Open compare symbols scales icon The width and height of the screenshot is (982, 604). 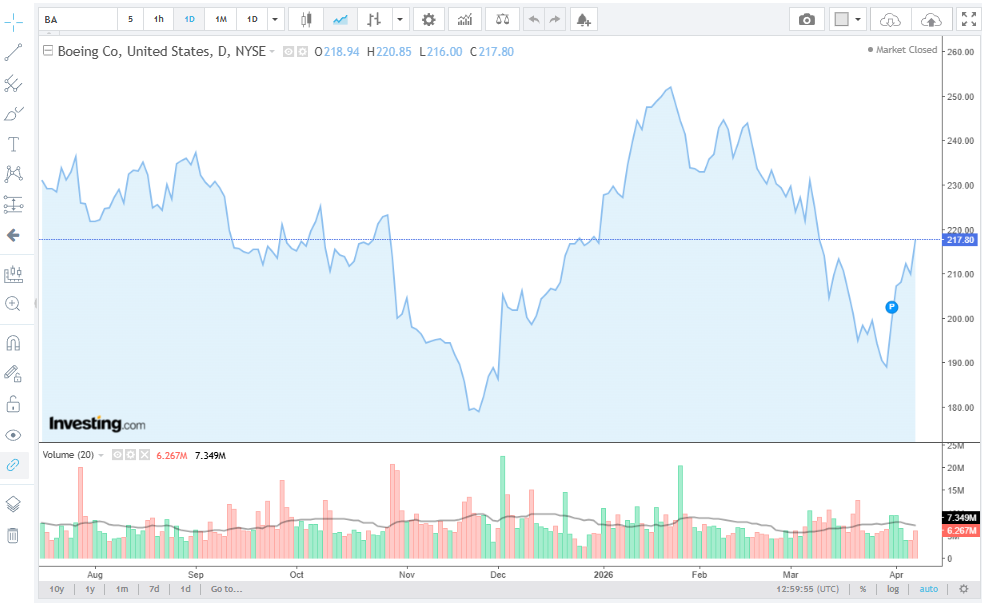[502, 19]
